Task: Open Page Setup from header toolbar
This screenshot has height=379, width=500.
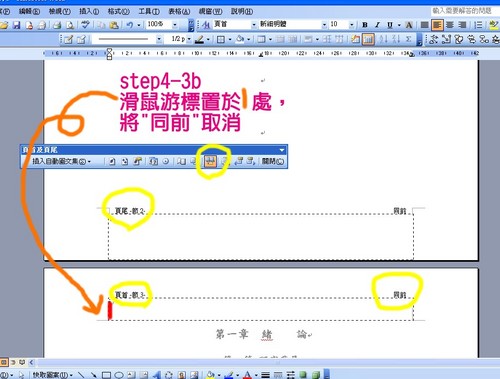Action: coord(181,162)
